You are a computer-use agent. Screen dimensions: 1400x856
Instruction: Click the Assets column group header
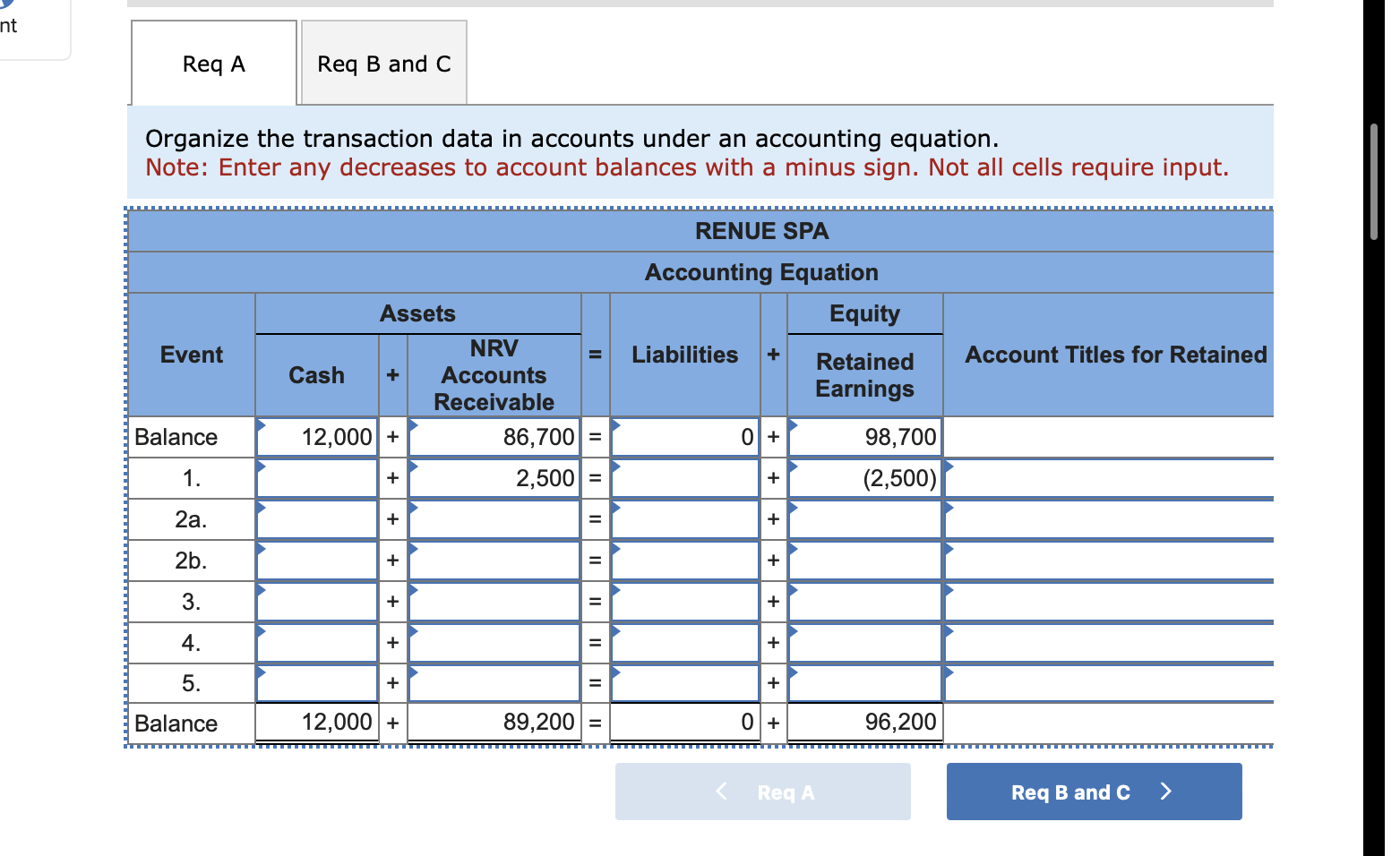[x=418, y=313]
